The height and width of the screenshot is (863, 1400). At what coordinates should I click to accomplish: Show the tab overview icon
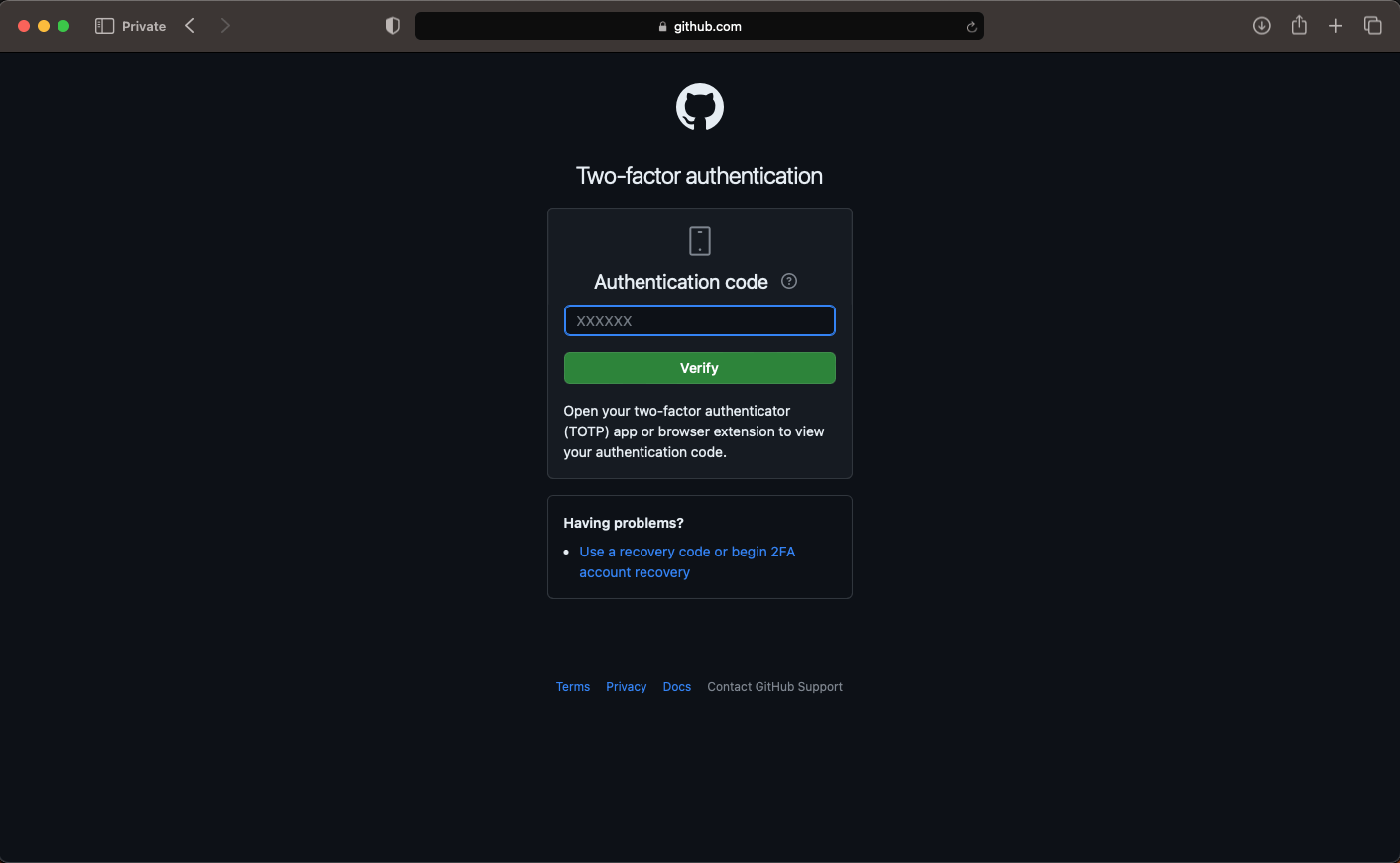click(1373, 26)
